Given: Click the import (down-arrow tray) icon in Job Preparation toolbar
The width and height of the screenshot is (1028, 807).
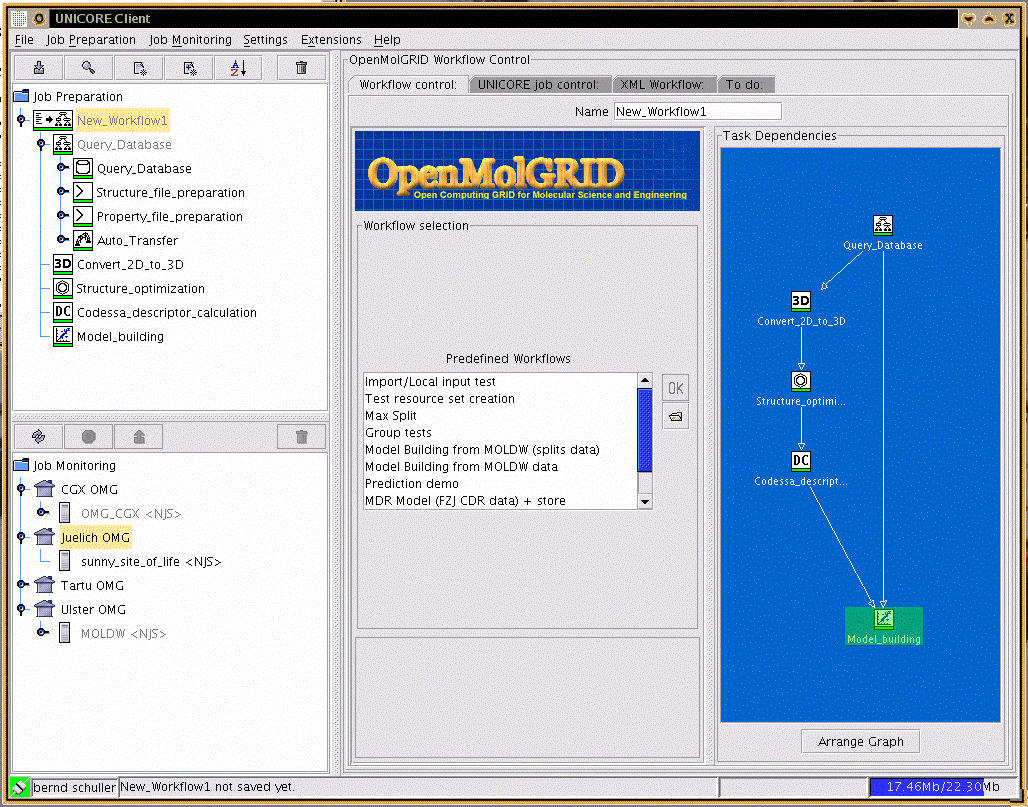Looking at the screenshot, I should pos(39,68).
